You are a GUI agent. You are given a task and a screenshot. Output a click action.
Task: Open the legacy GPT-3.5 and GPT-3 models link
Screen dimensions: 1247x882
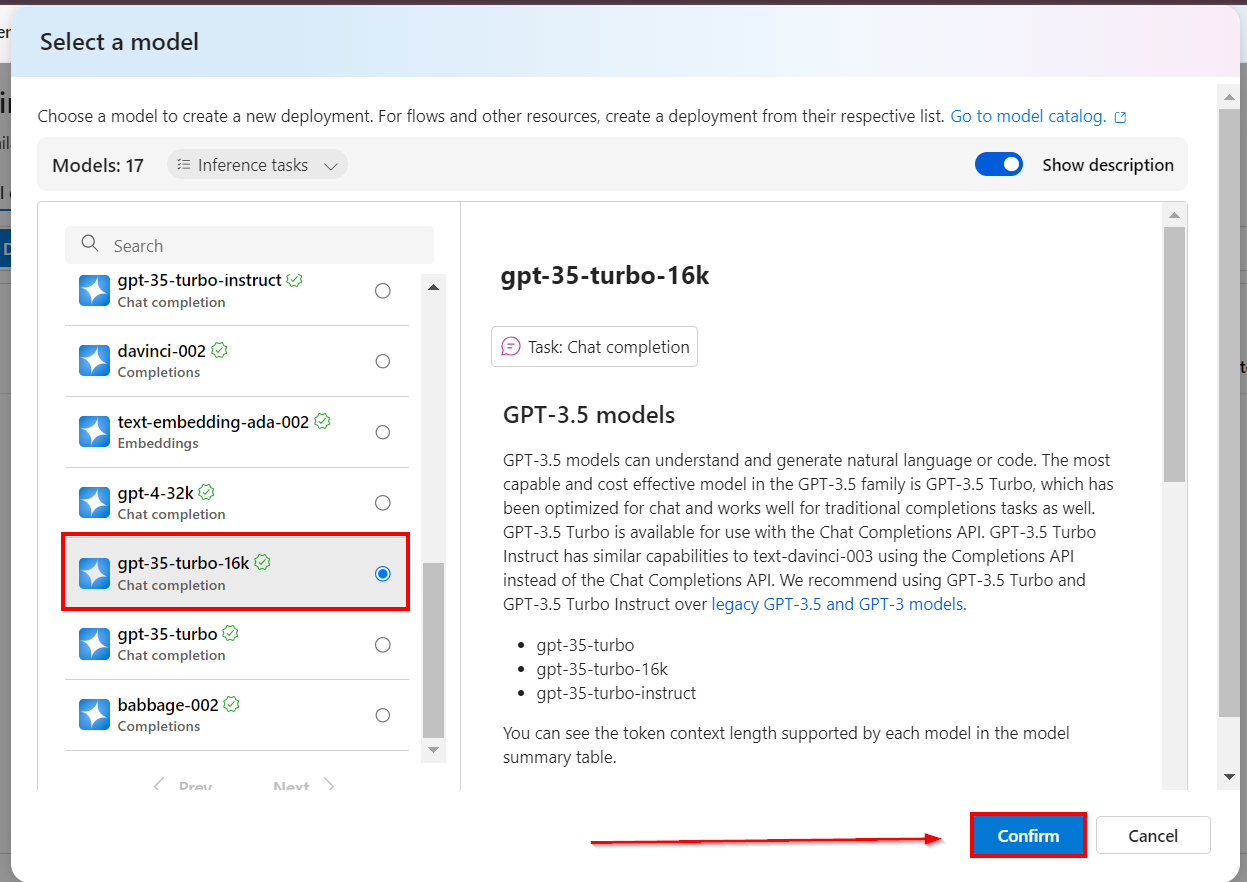(838, 604)
